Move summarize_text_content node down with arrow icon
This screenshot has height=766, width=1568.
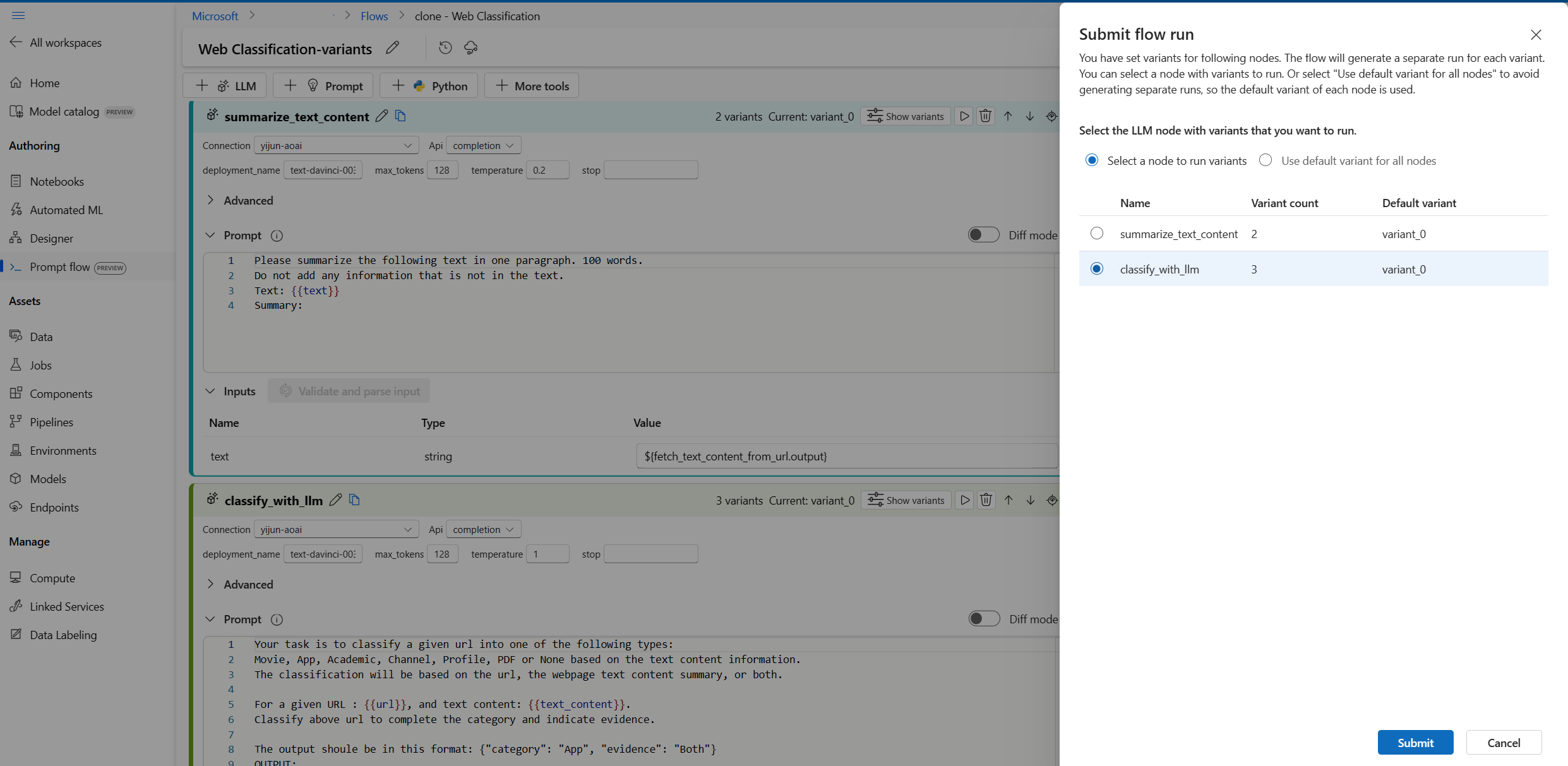[x=1029, y=116]
